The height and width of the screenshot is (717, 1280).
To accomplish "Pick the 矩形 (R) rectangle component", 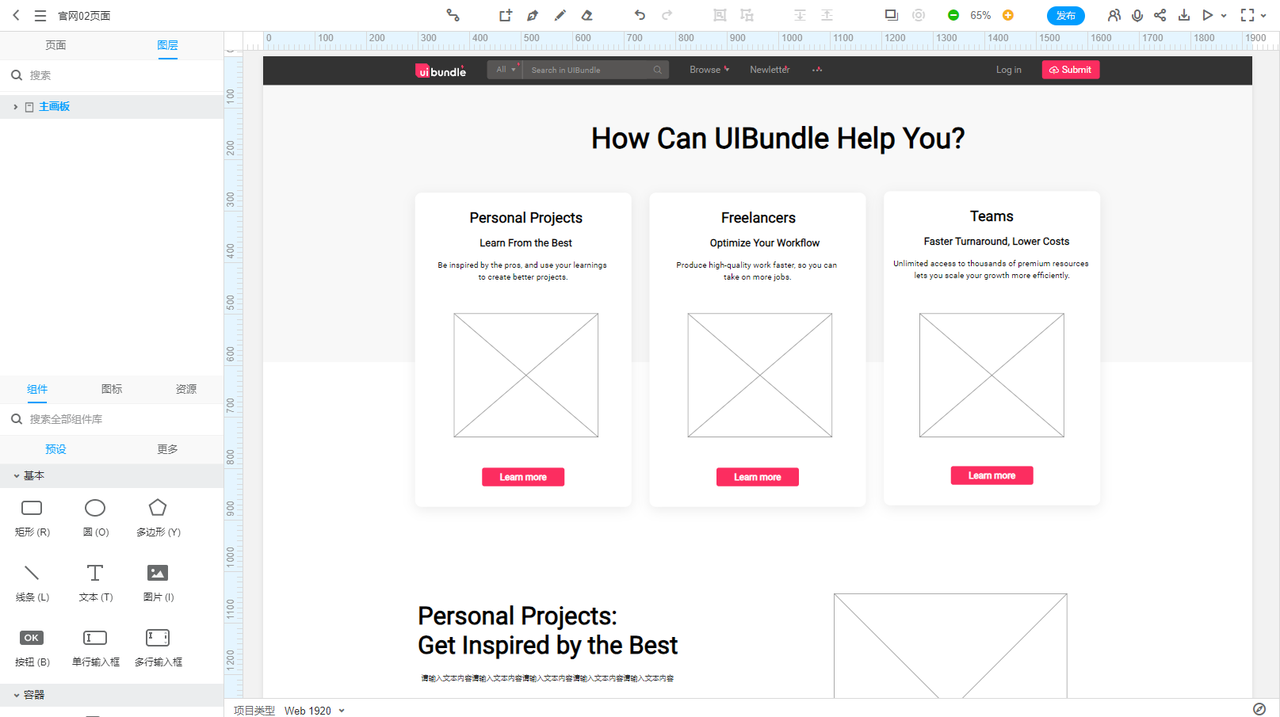I will [x=32, y=518].
